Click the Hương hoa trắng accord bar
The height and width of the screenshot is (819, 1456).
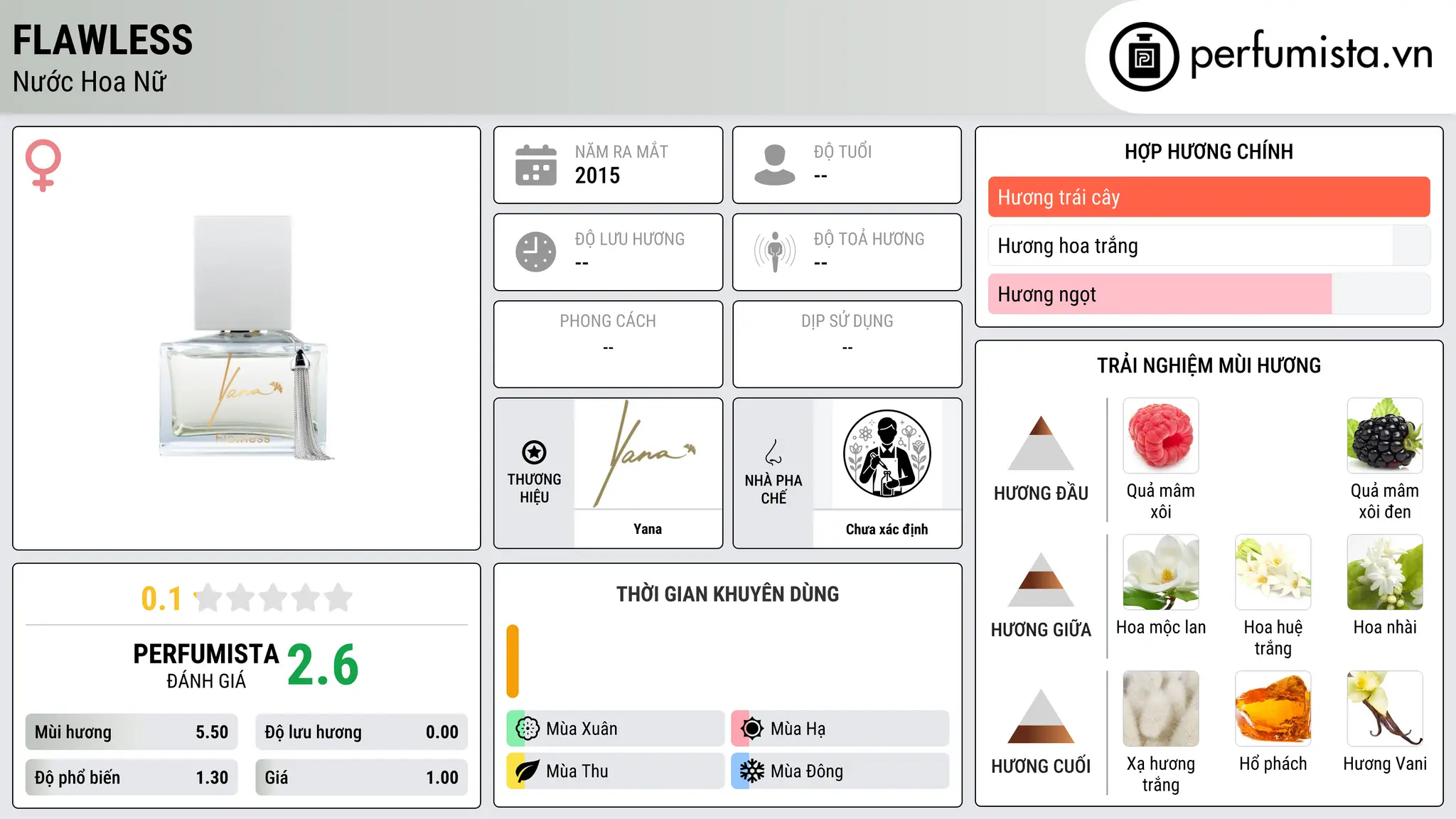1209,245
